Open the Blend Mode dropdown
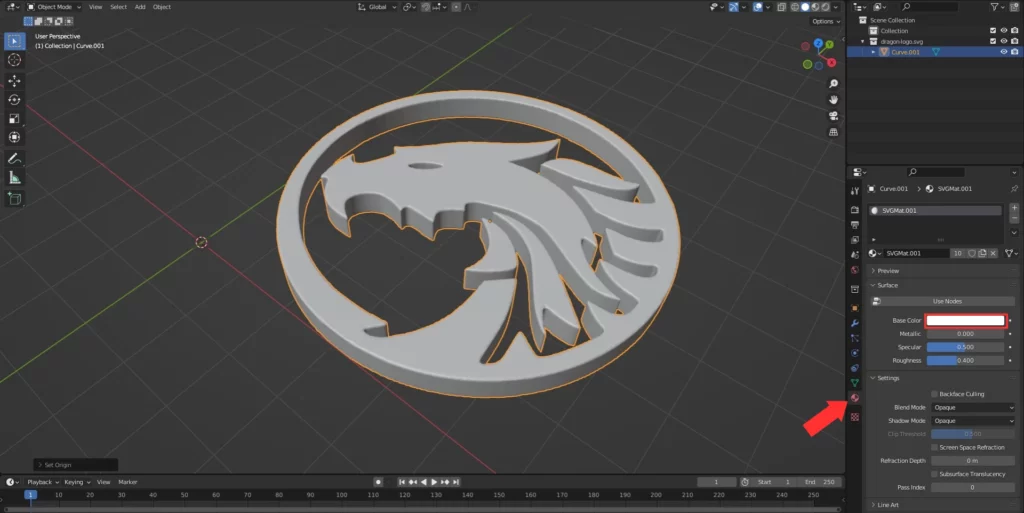 click(x=972, y=408)
